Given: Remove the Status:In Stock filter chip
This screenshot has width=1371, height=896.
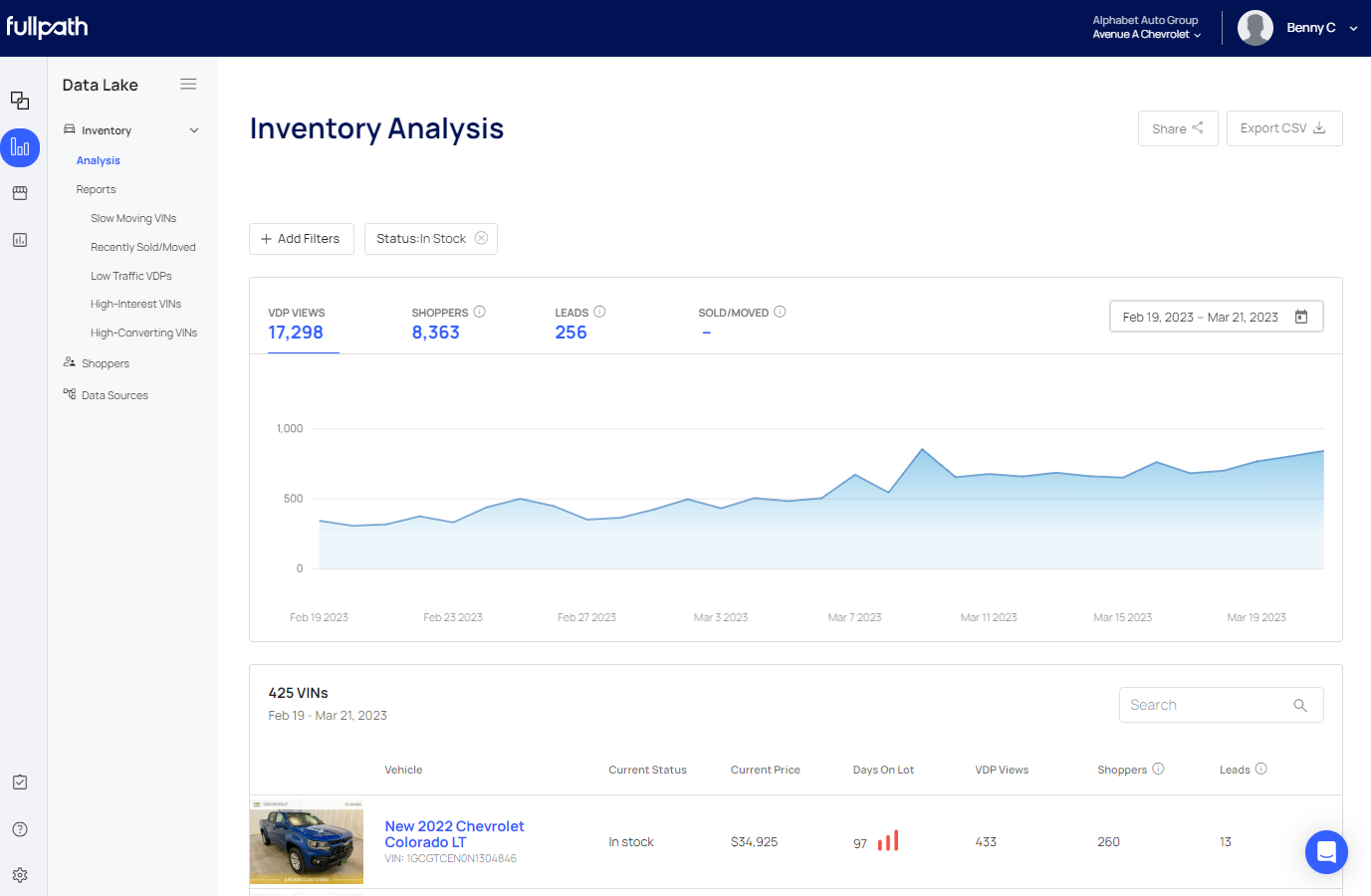Looking at the screenshot, I should point(482,238).
